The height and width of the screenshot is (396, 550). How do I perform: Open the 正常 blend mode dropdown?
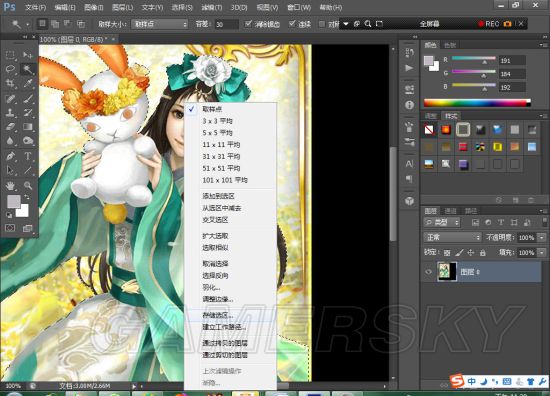pyautogui.click(x=452, y=237)
